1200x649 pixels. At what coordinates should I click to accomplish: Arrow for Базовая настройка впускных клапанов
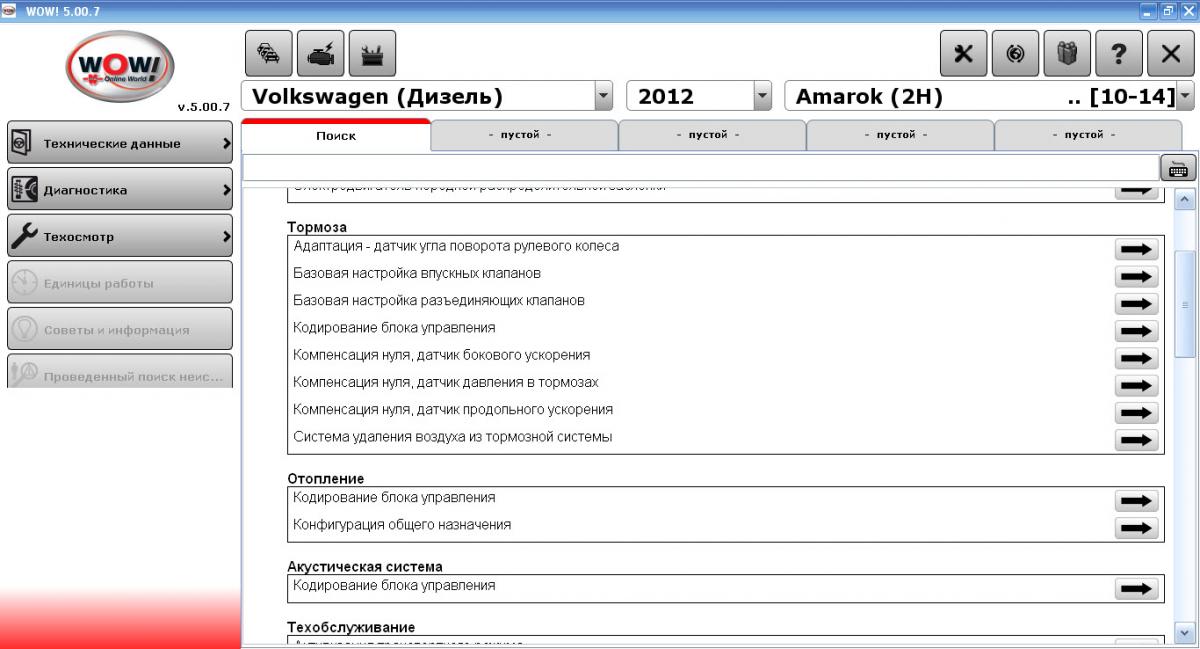pos(1137,276)
